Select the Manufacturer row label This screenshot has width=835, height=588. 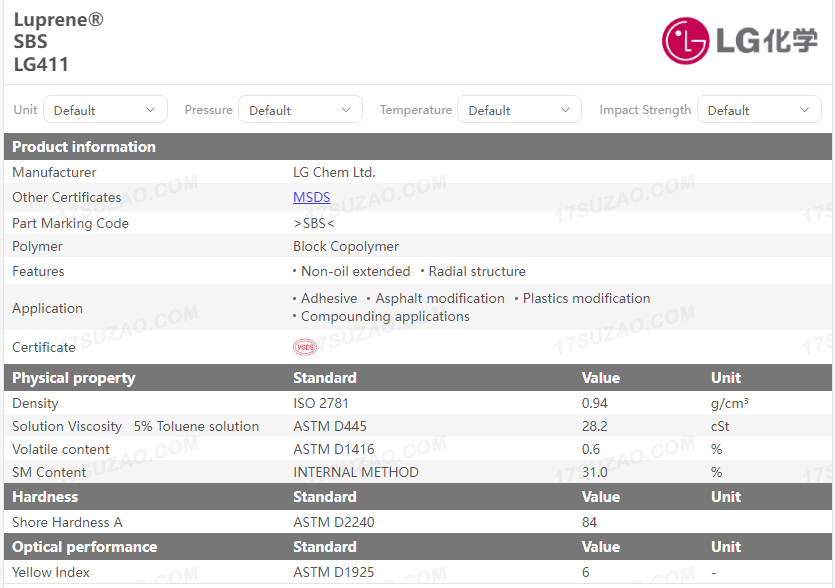(54, 173)
